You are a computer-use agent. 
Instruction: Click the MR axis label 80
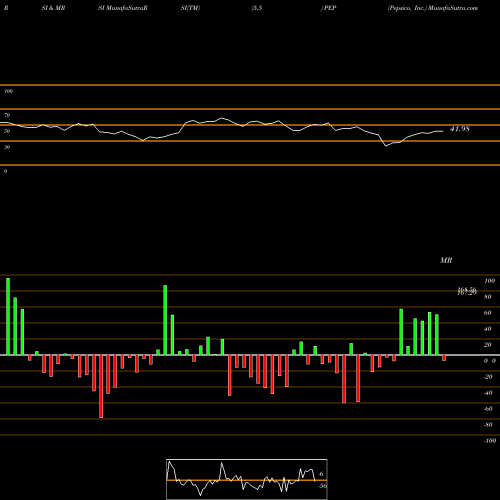click(x=488, y=297)
